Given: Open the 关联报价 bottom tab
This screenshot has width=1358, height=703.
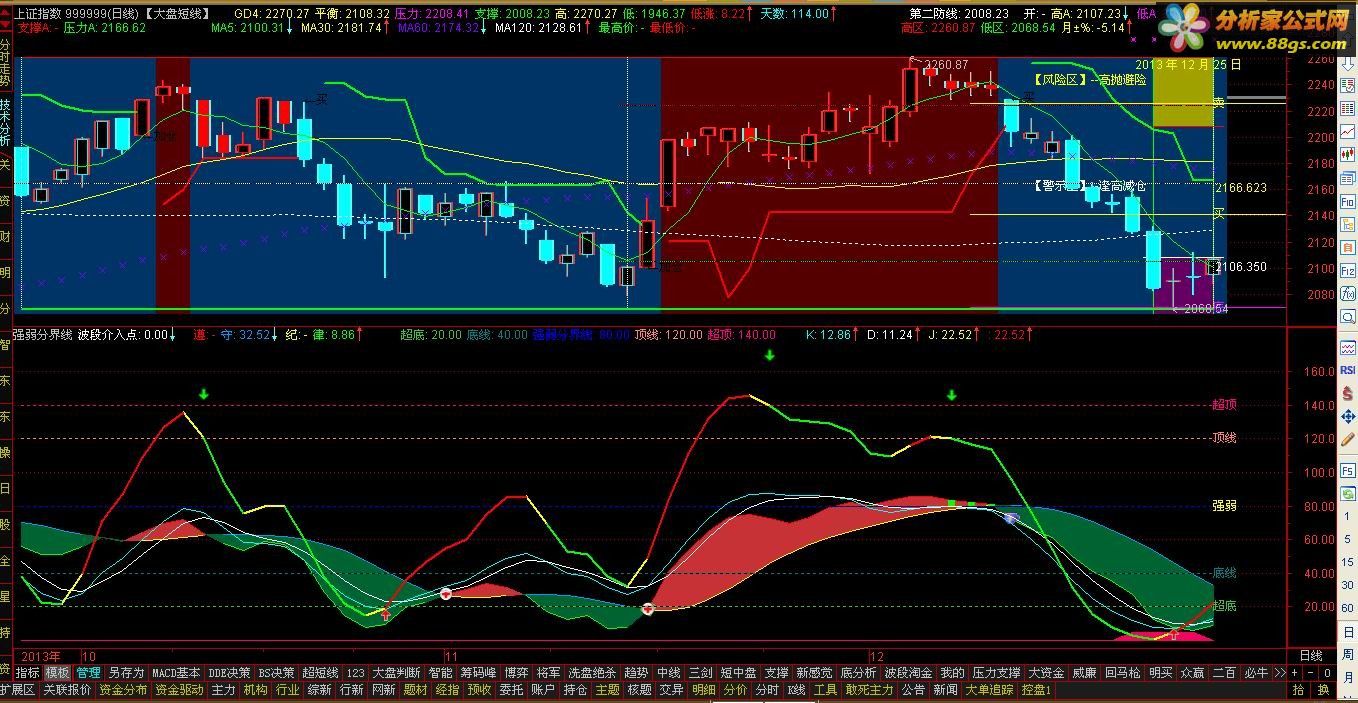Looking at the screenshot, I should click(67, 690).
